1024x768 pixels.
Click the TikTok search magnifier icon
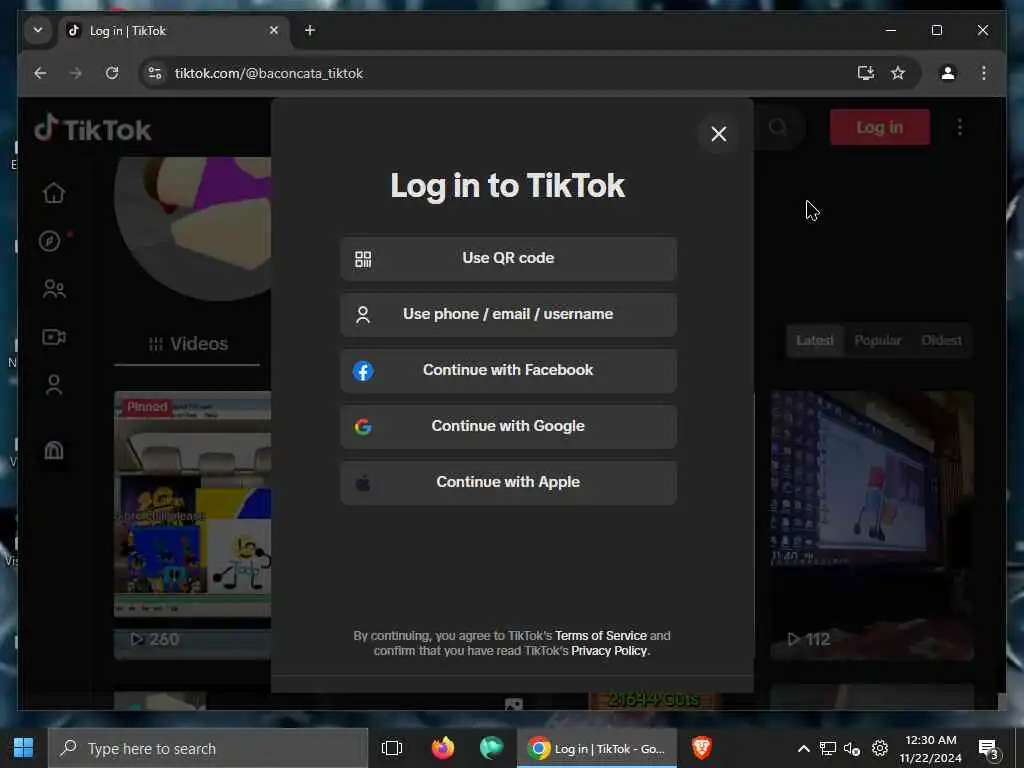pyautogui.click(x=777, y=127)
